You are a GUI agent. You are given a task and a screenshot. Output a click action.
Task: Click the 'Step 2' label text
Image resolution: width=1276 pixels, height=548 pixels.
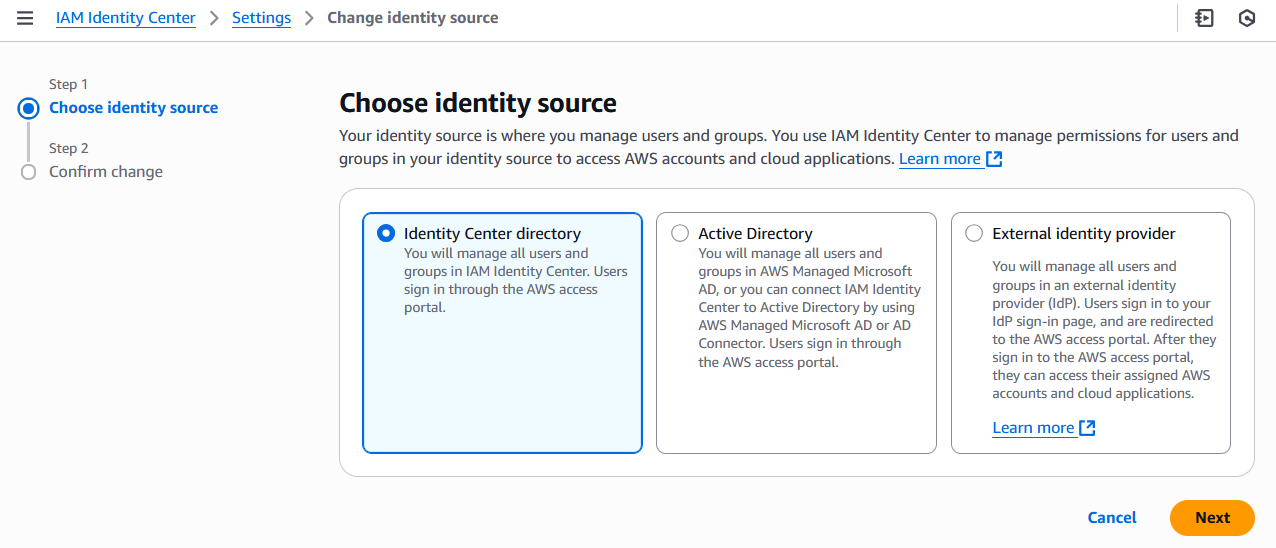tap(69, 148)
